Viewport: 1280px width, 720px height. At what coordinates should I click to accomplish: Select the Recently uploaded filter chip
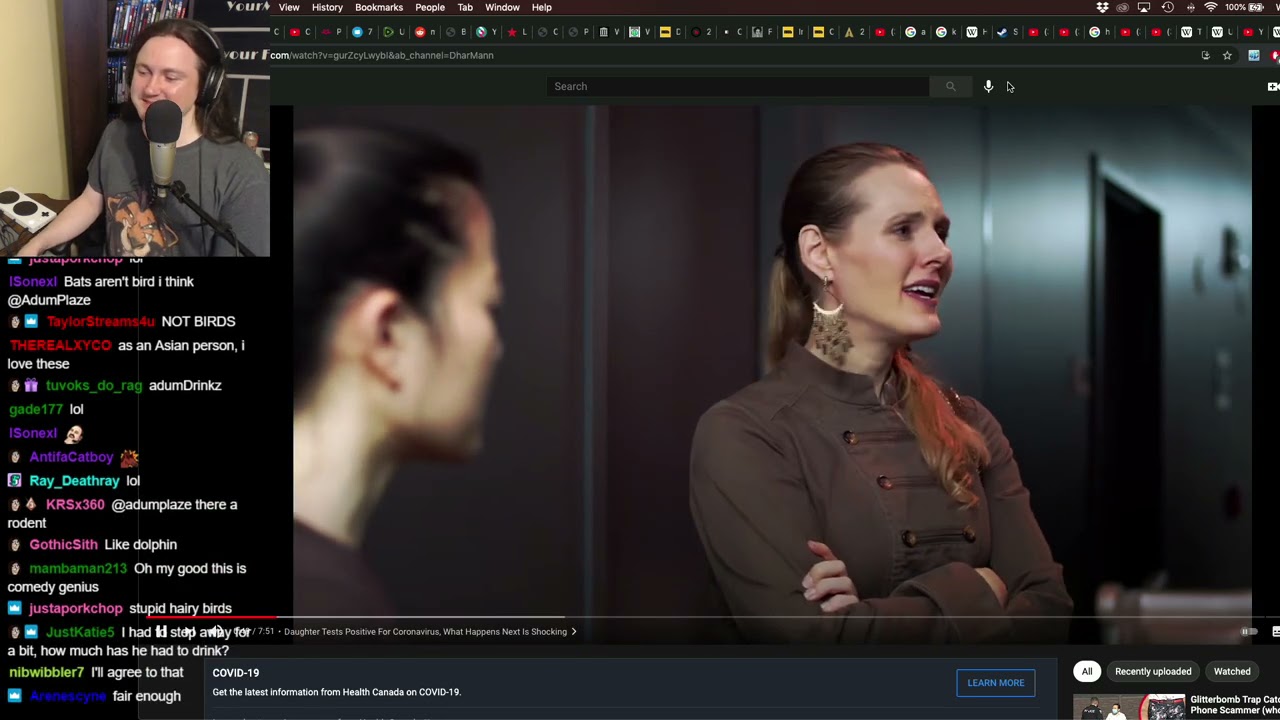(x=1153, y=671)
